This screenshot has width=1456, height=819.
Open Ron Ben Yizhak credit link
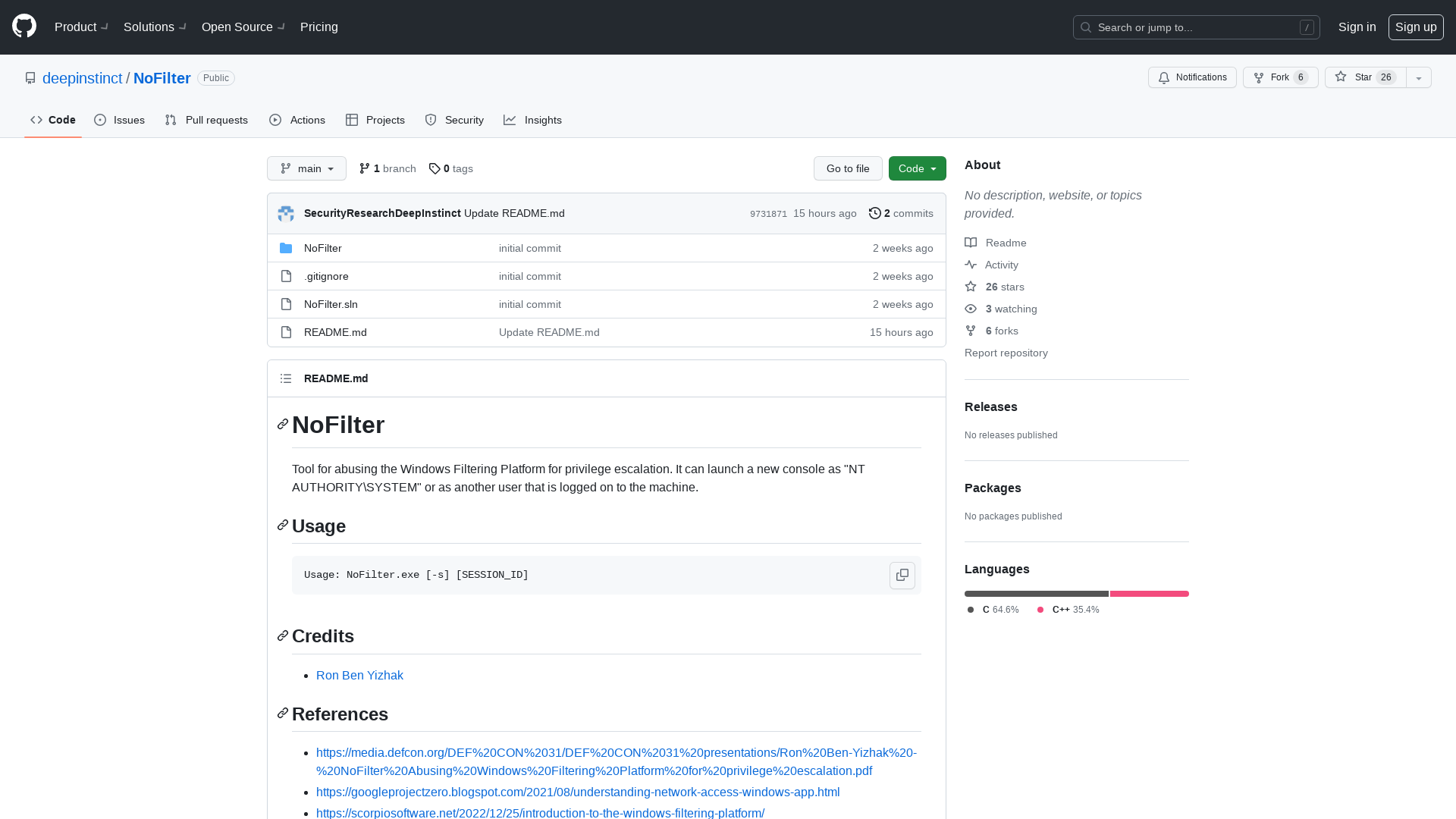pos(359,675)
